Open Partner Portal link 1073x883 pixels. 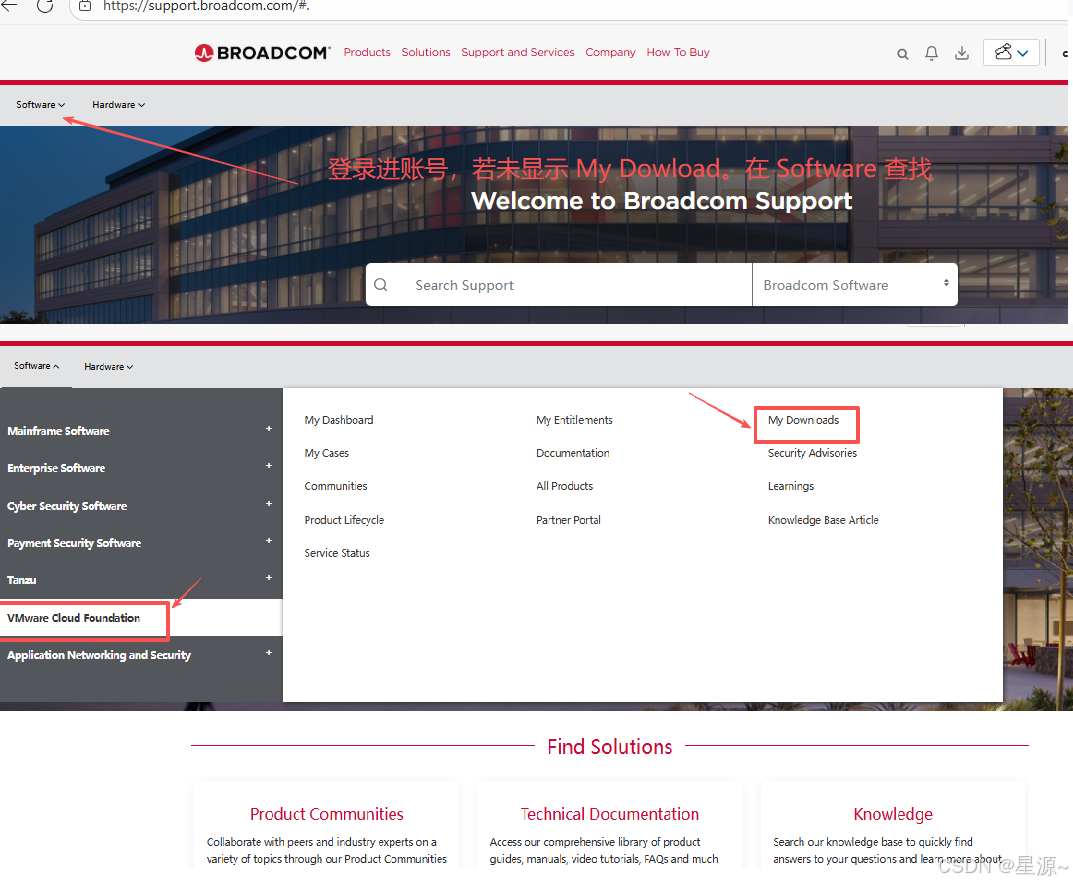pos(569,520)
